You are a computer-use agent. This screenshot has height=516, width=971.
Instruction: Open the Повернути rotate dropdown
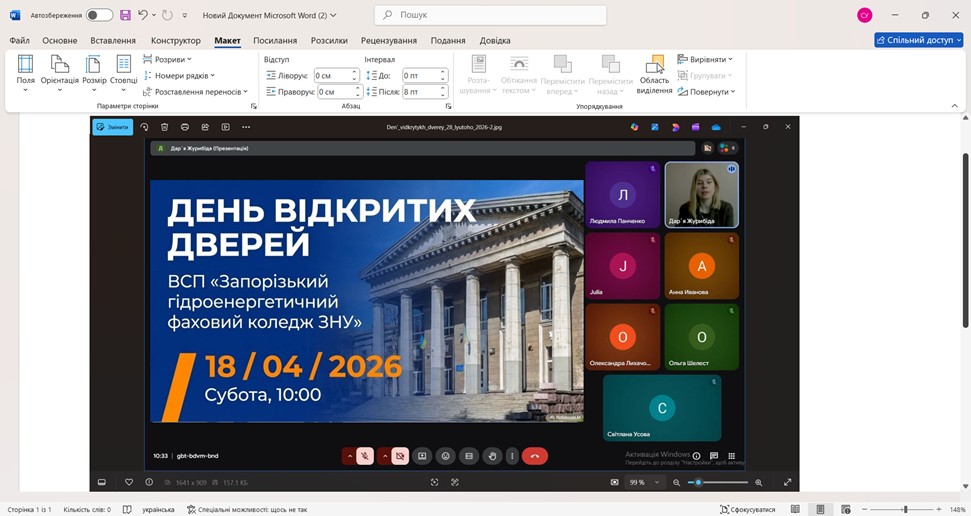706,91
